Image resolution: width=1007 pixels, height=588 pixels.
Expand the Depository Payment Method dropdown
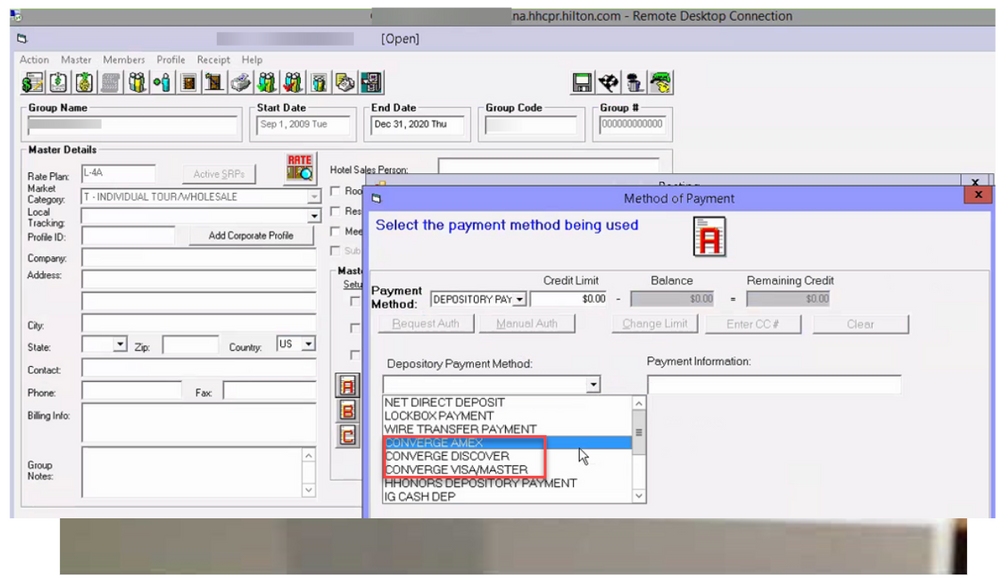pos(593,385)
